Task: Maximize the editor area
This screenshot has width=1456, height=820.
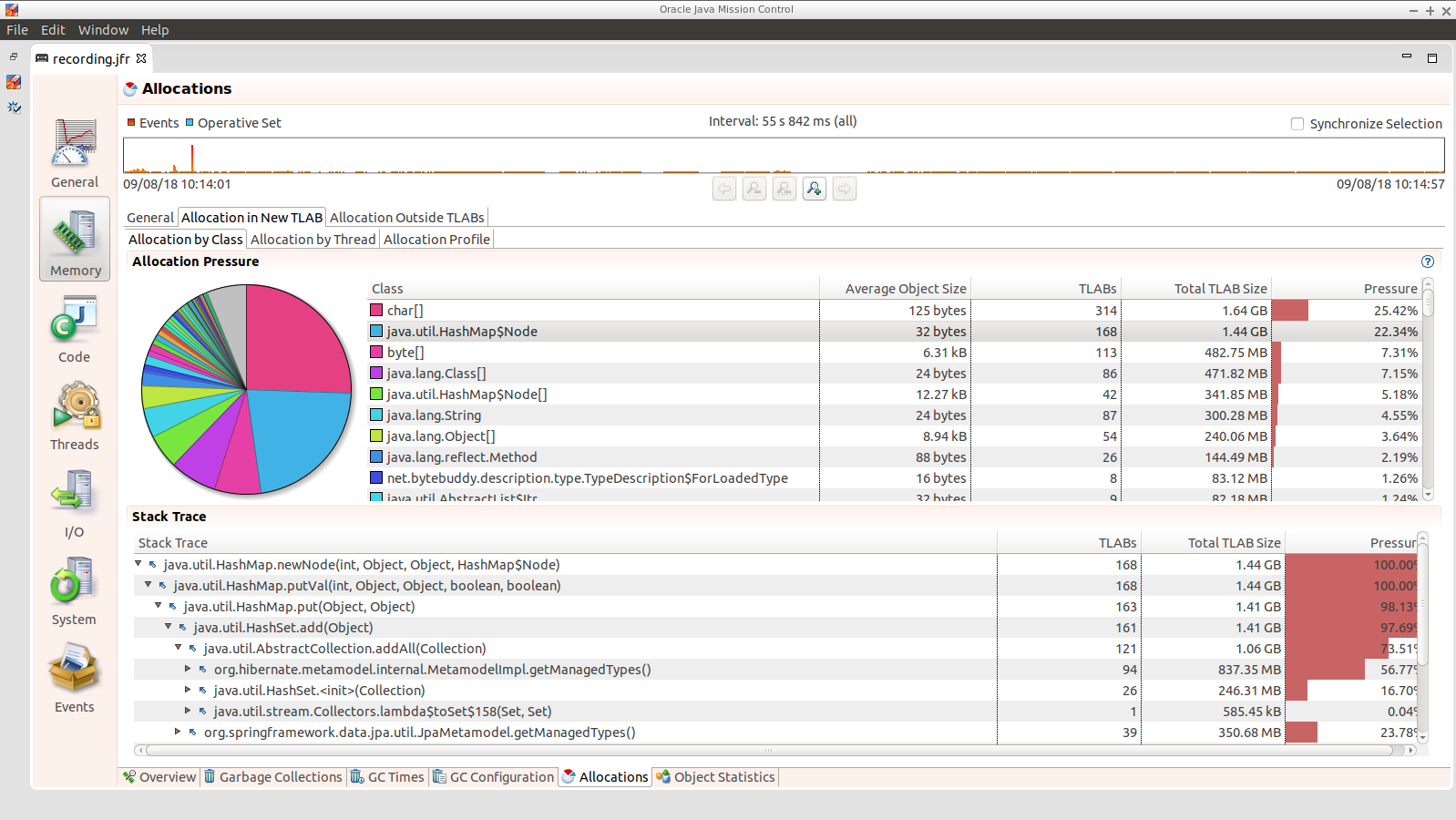Action: pos(1432,58)
